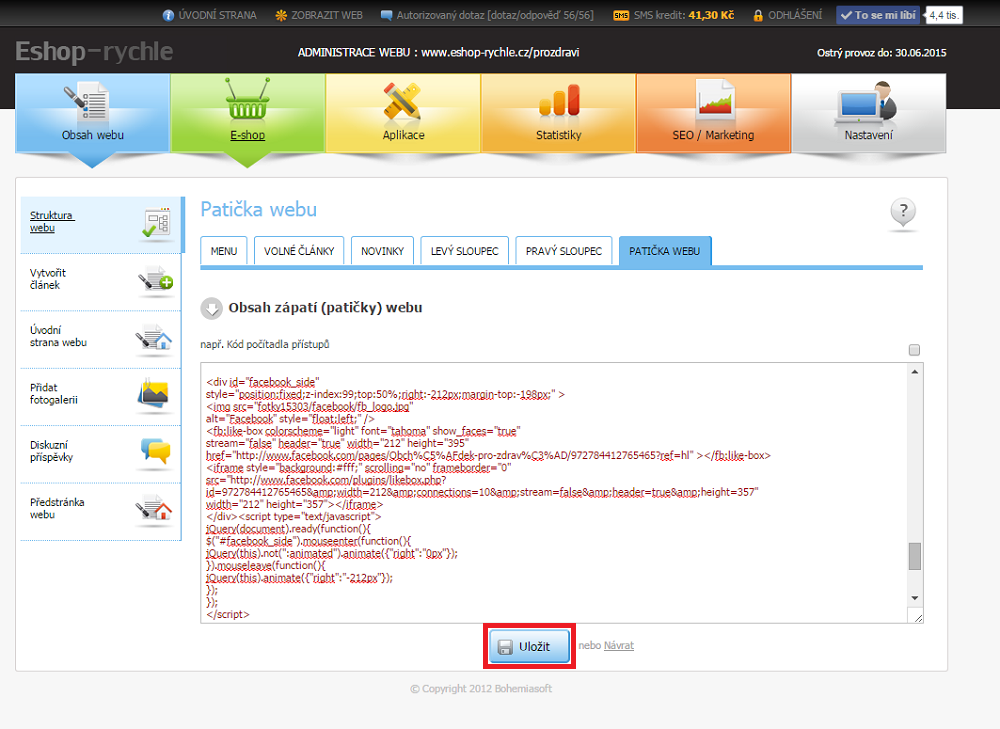Viewport: 1000px width, 729px height.
Task: Go to ÚVODNÍ STRANA link
Action: [x=217, y=15]
